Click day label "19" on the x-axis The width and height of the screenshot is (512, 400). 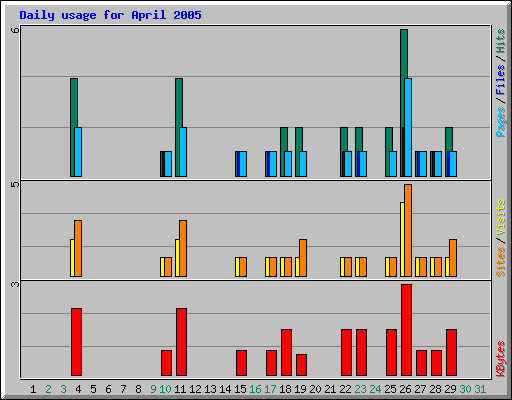pyautogui.click(x=300, y=389)
